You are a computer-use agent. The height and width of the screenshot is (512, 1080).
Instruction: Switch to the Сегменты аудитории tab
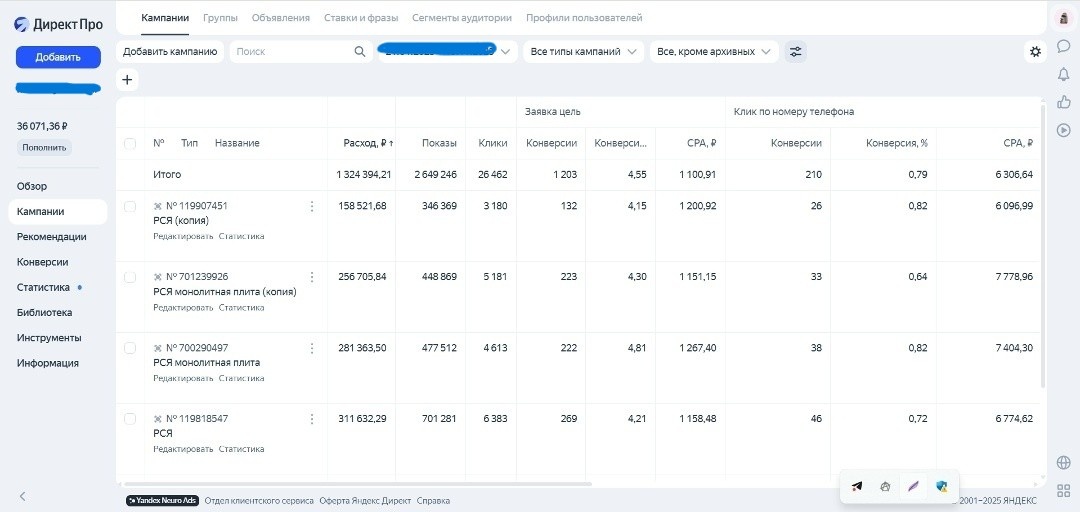point(461,18)
